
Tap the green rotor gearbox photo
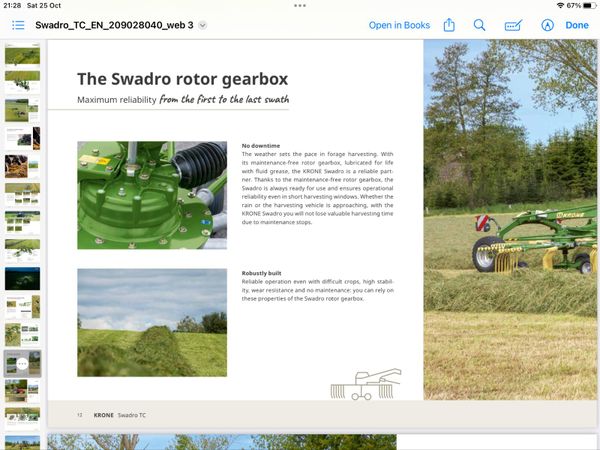[x=152, y=195]
